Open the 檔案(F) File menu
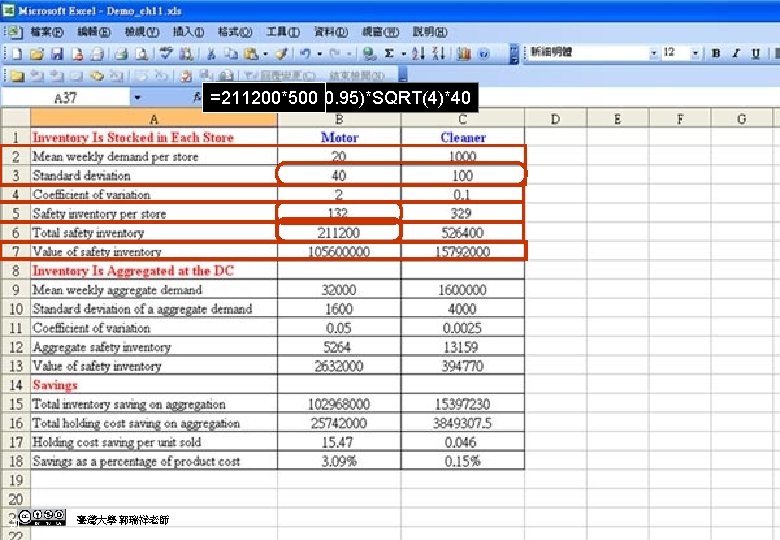The width and height of the screenshot is (780, 540). coord(47,32)
